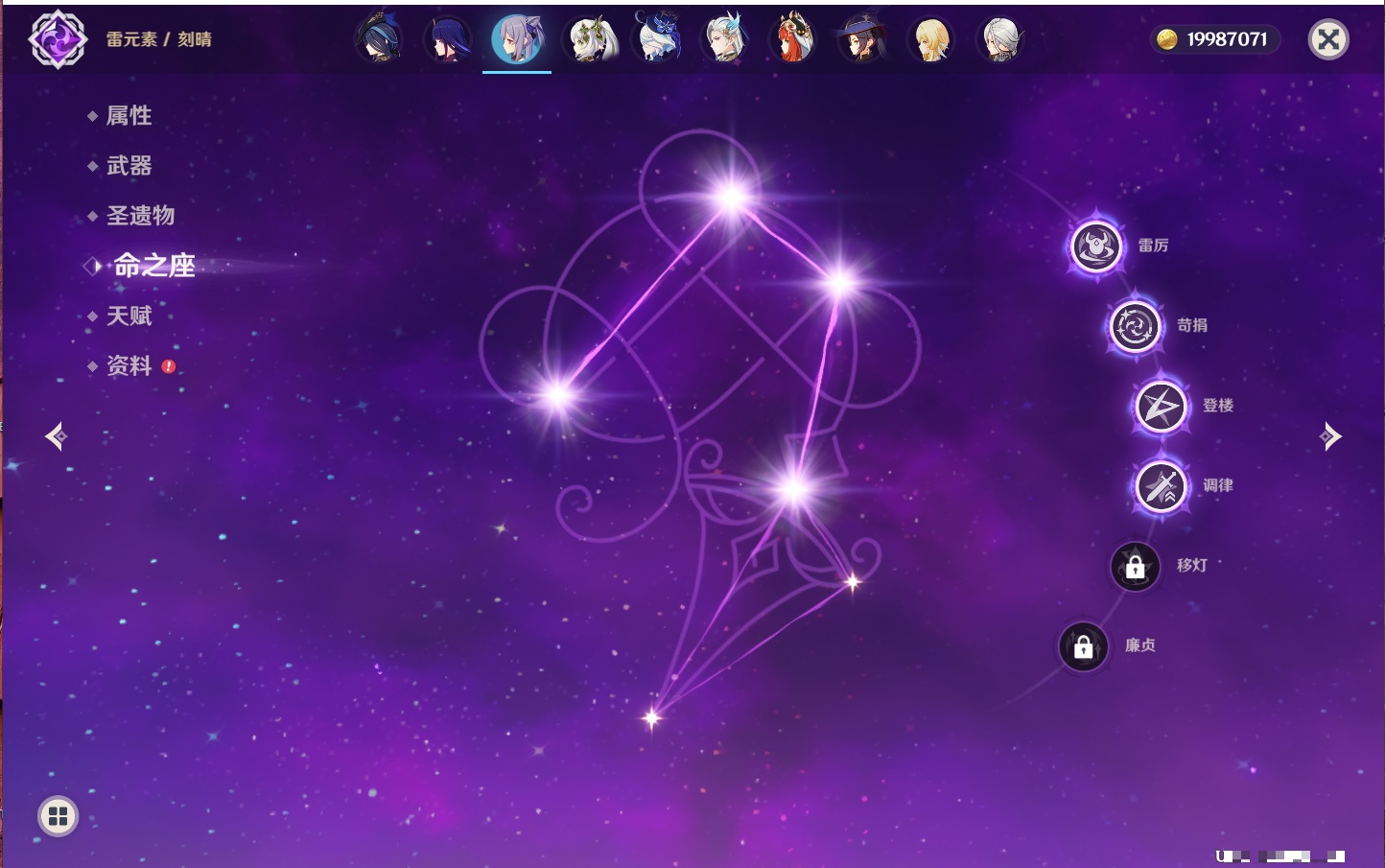1385x868 pixels.
Task: Click the leftmost bright constellation star
Action: coord(558,393)
